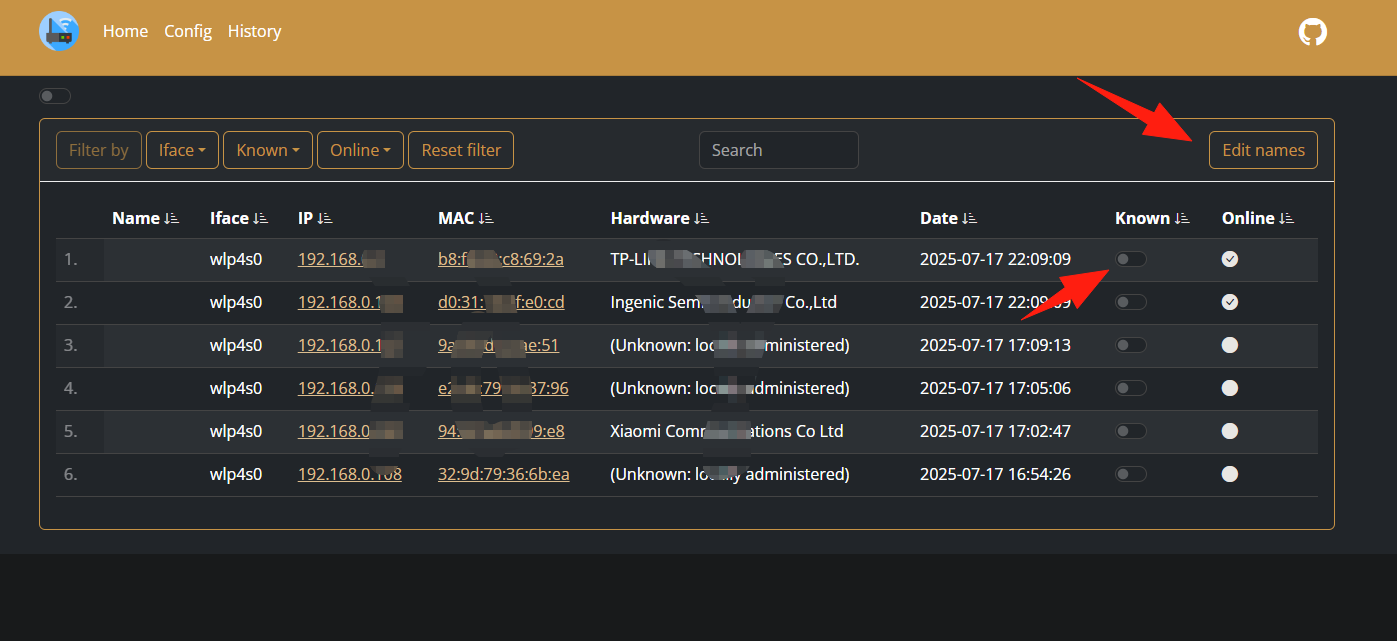
Task: Click date 2025-07-17 17:05:06
Action: [995, 388]
